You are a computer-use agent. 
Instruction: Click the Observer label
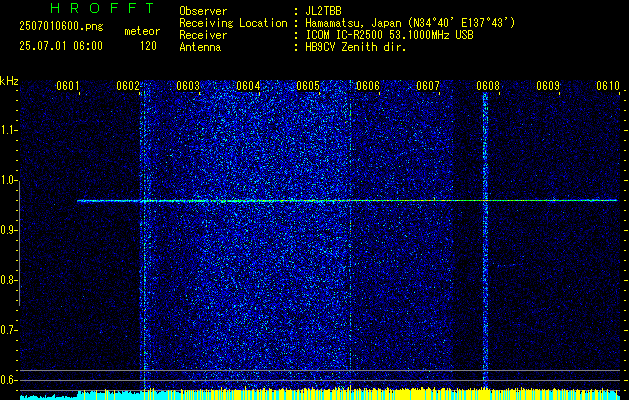click(203, 11)
